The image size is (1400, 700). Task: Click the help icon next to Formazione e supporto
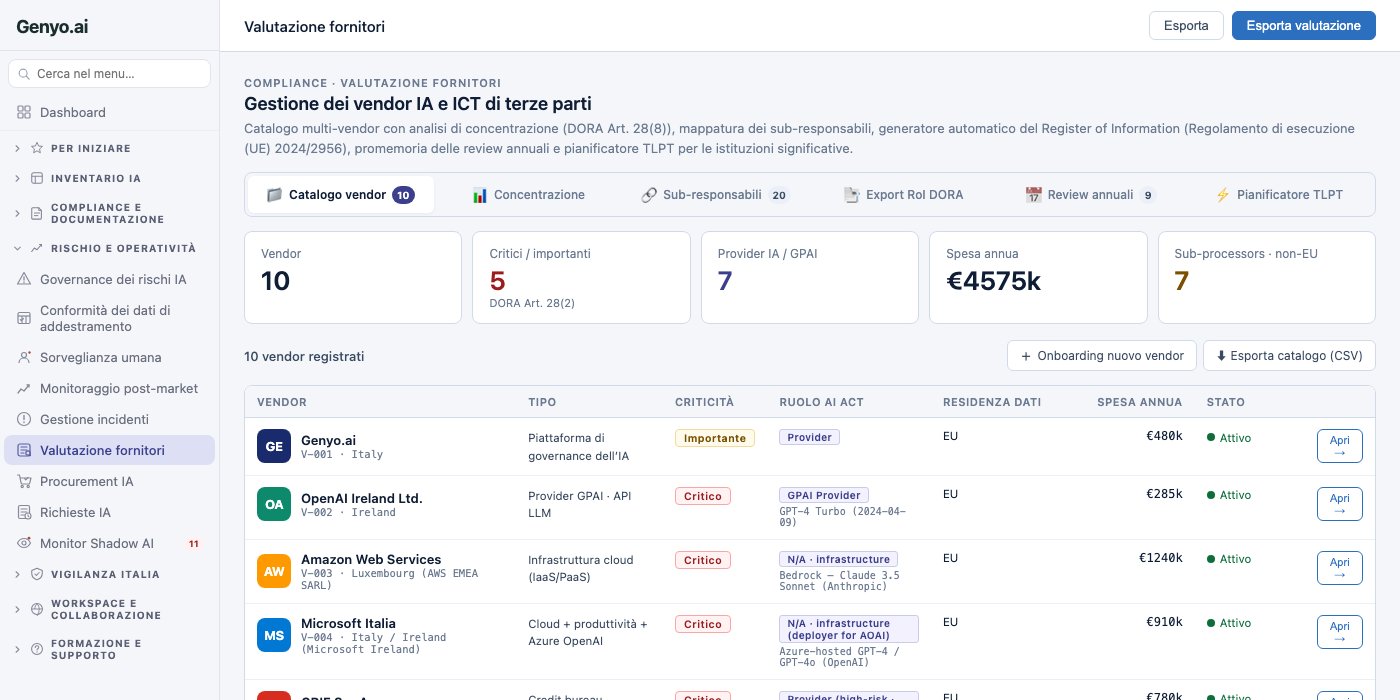[37, 649]
